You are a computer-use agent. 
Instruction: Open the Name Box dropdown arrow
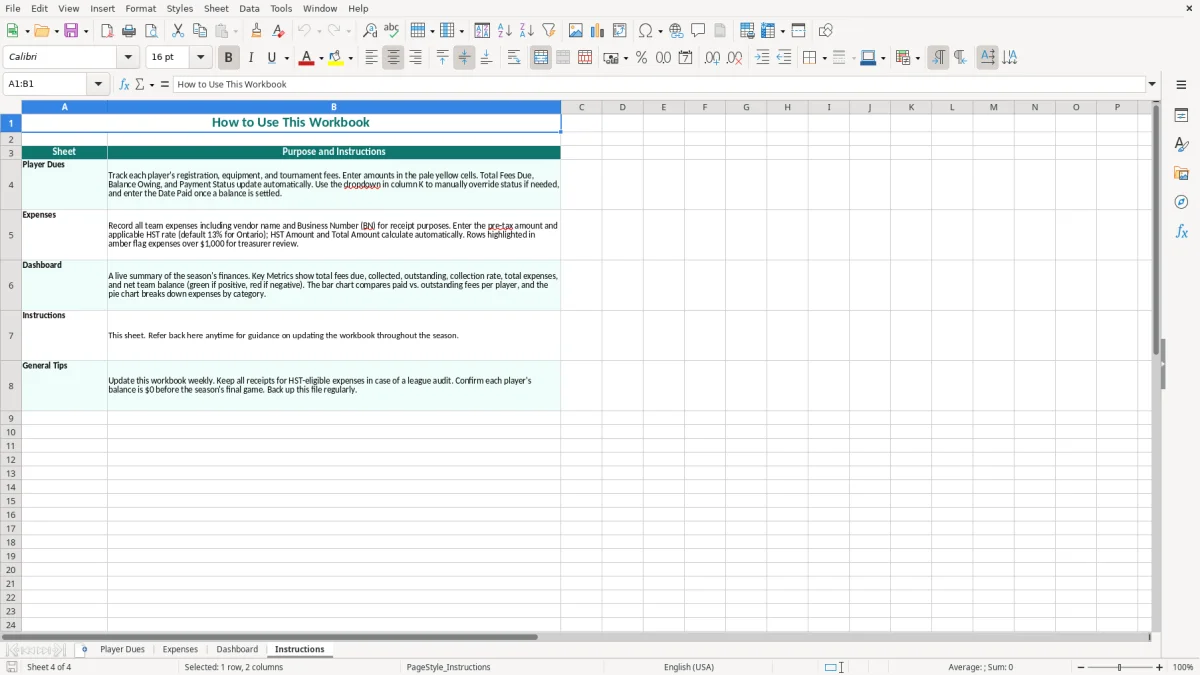[99, 85]
